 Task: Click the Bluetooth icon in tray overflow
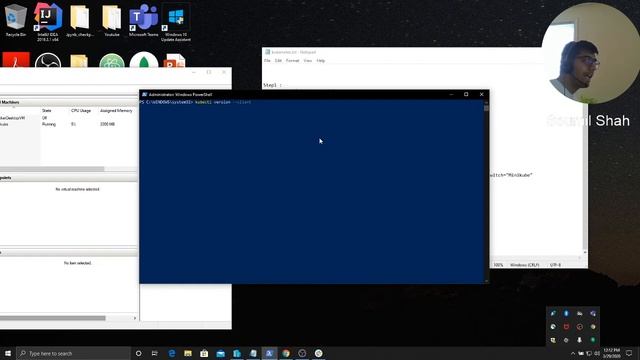(566, 313)
